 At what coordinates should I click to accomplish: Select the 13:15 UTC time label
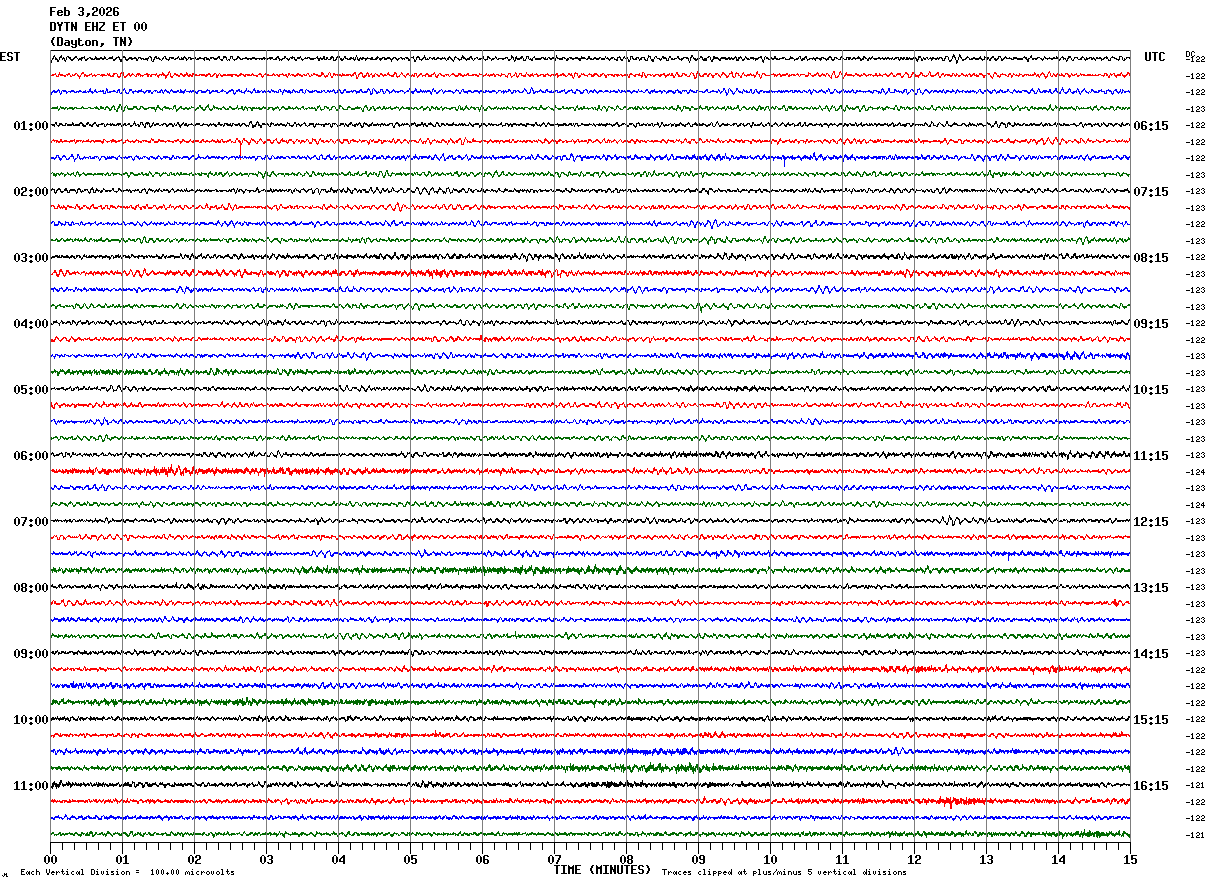pos(1151,588)
